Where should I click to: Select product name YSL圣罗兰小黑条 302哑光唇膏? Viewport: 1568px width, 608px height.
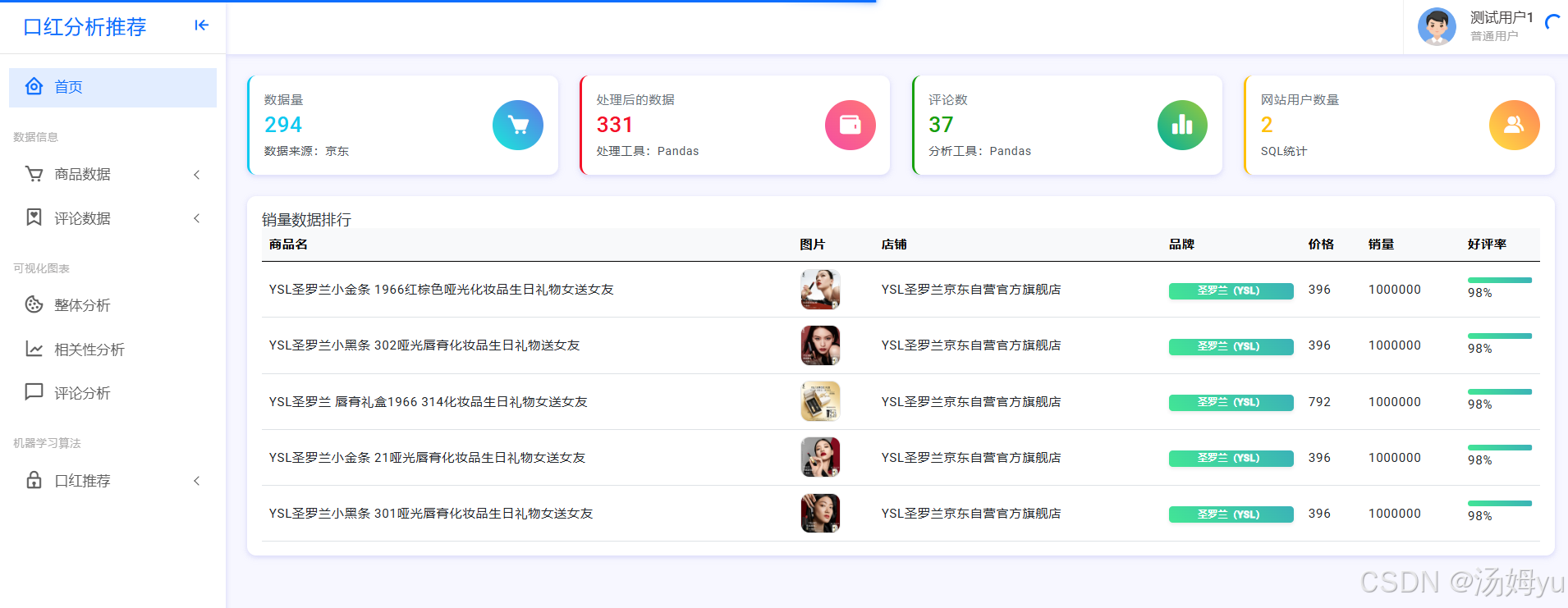coord(424,345)
